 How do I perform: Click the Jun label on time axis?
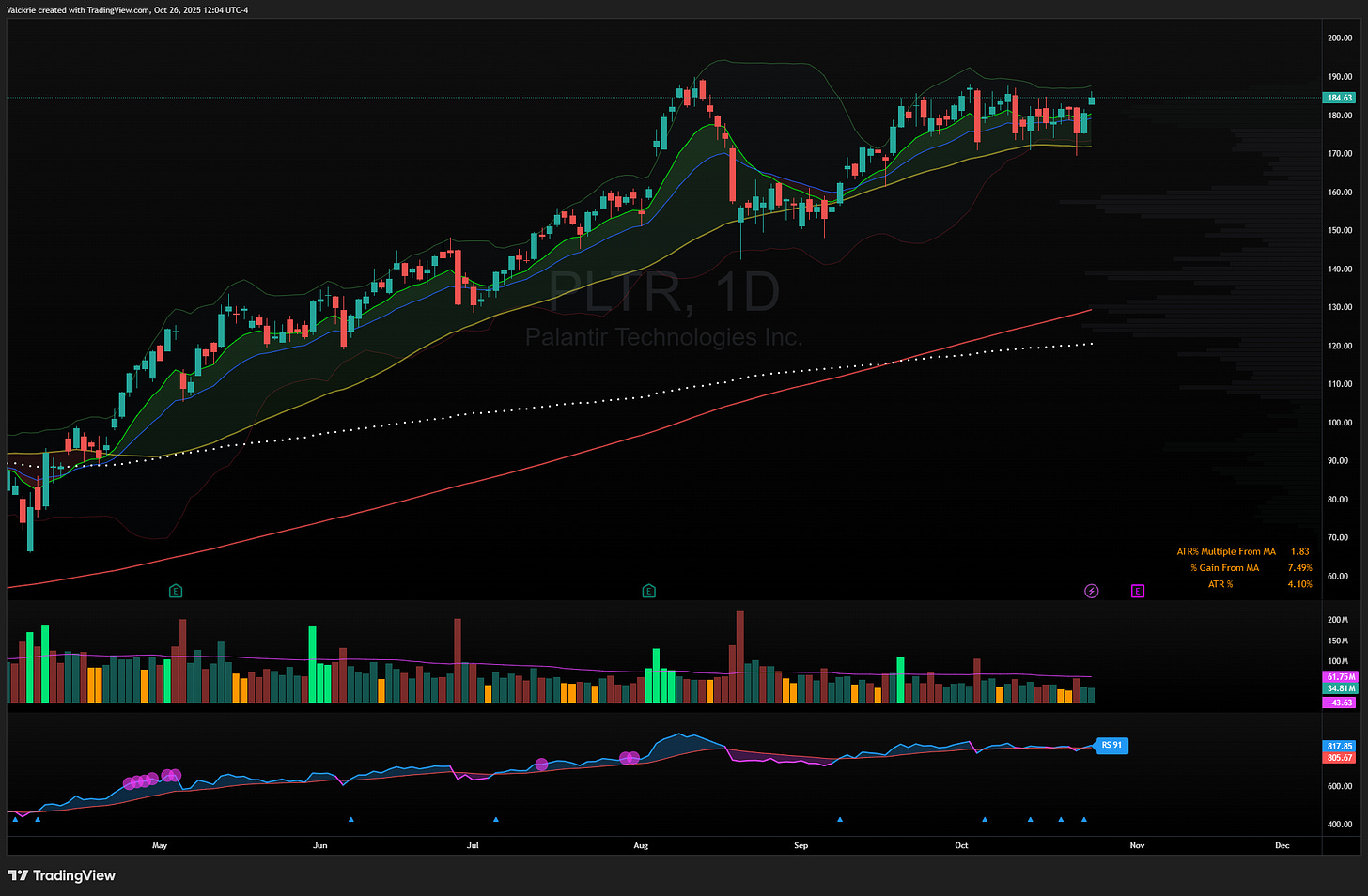320,845
